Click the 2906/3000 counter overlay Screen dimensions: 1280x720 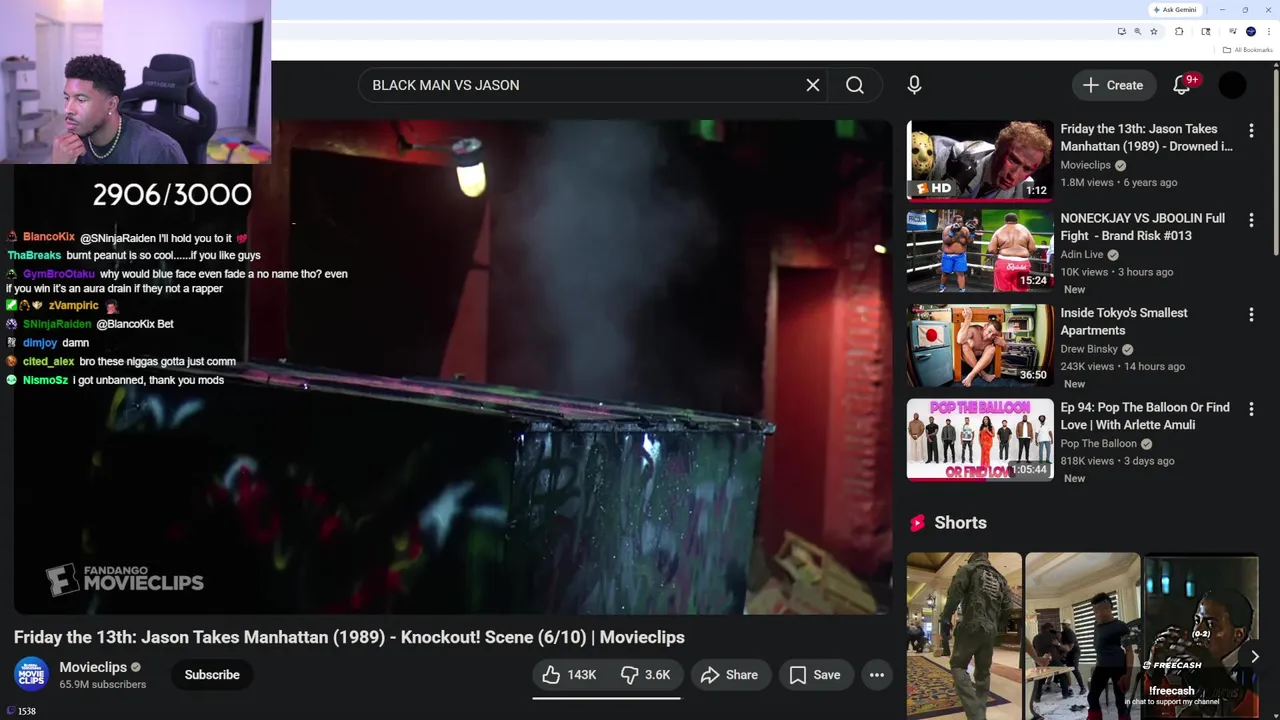(172, 195)
